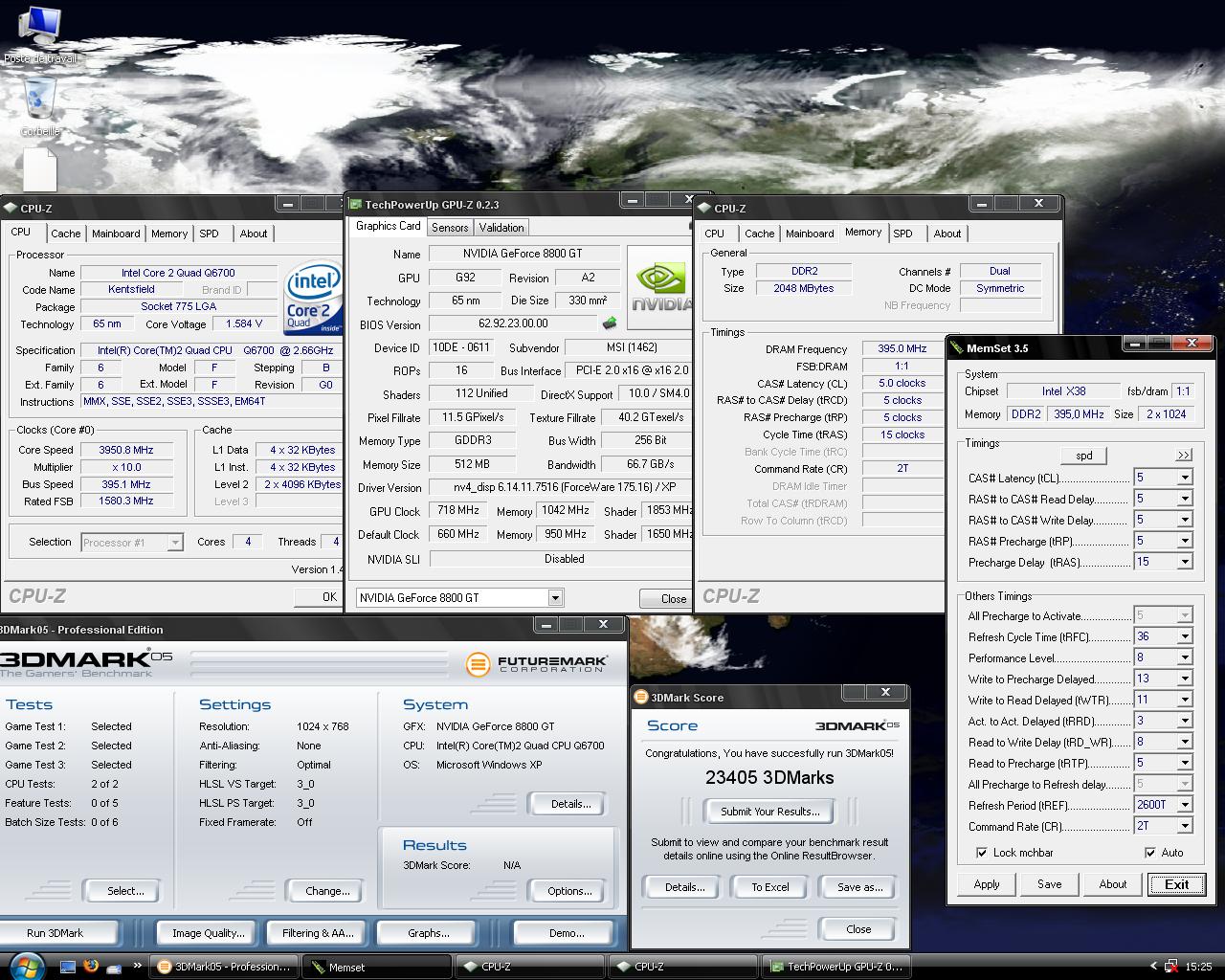Switch to 3DMark05 Professional taskbar button
Screen dimensions: 1225x980
223,967
